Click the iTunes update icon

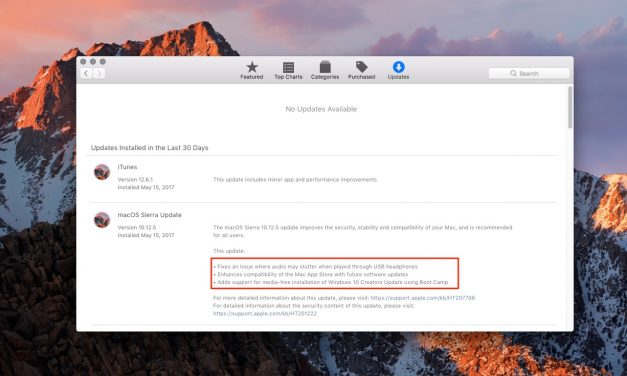point(102,172)
